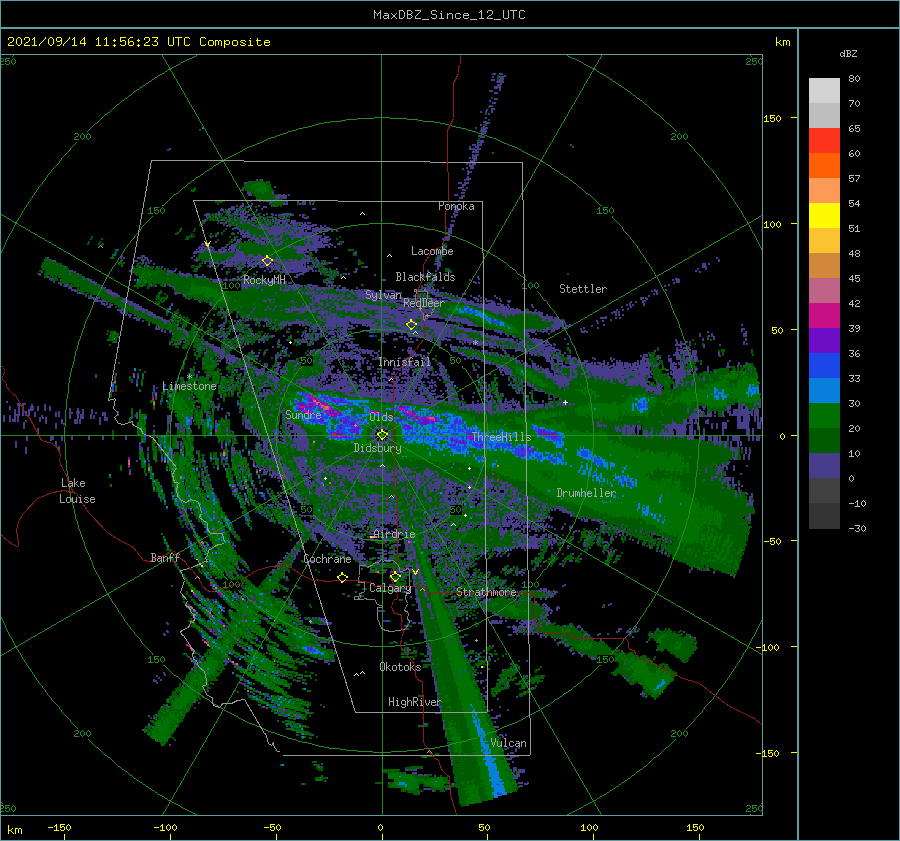Click the km unit label at top right
The height and width of the screenshot is (841, 900).
point(782,42)
